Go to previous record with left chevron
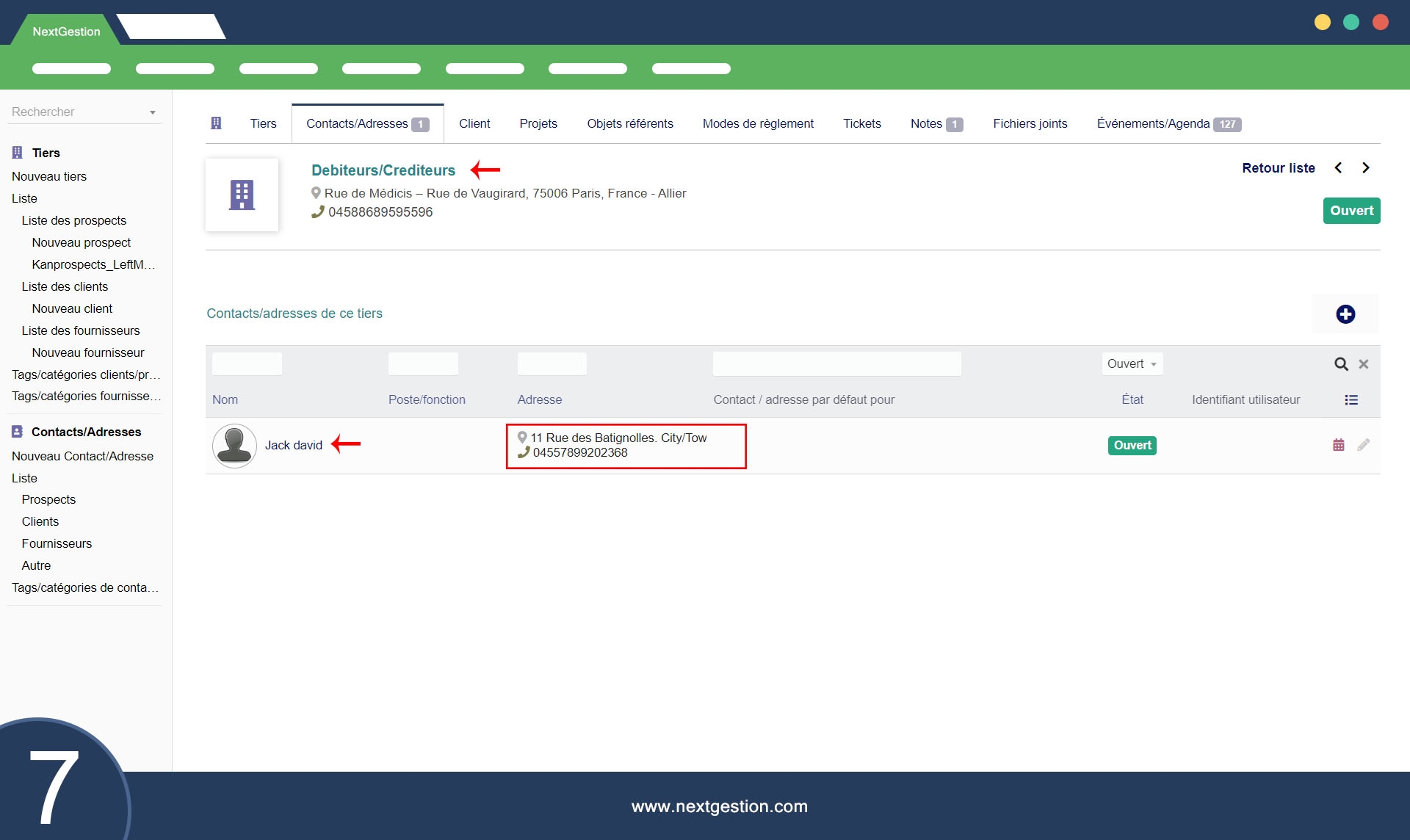The height and width of the screenshot is (840, 1410). [x=1338, y=168]
